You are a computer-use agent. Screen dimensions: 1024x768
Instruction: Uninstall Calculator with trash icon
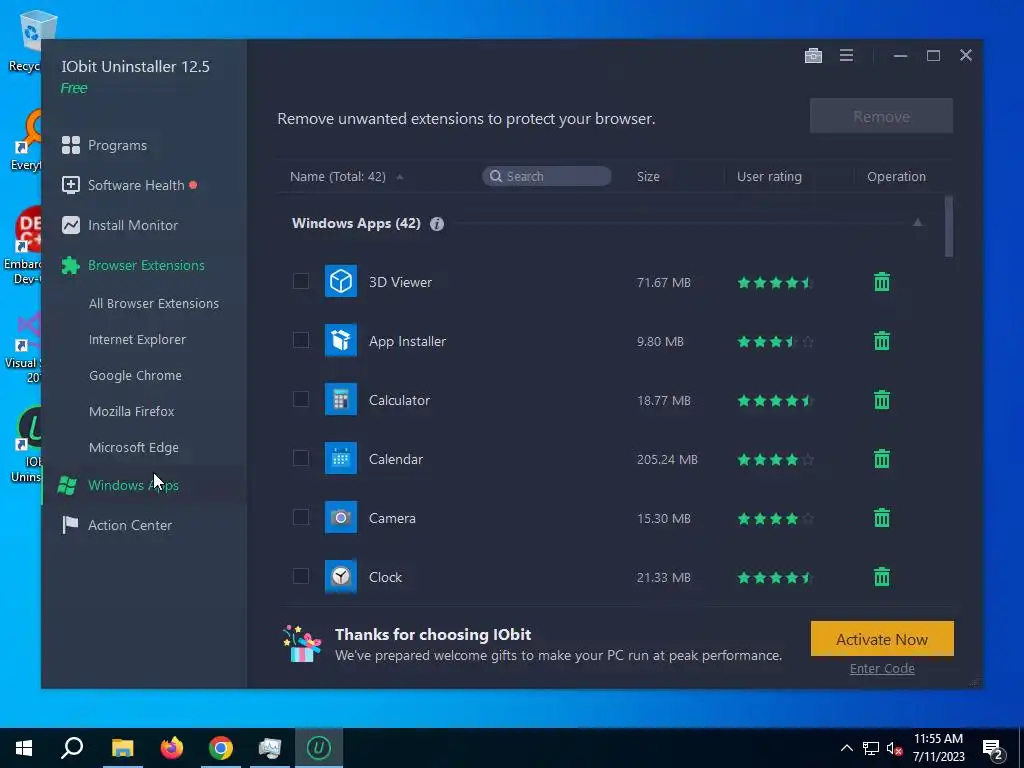point(882,400)
